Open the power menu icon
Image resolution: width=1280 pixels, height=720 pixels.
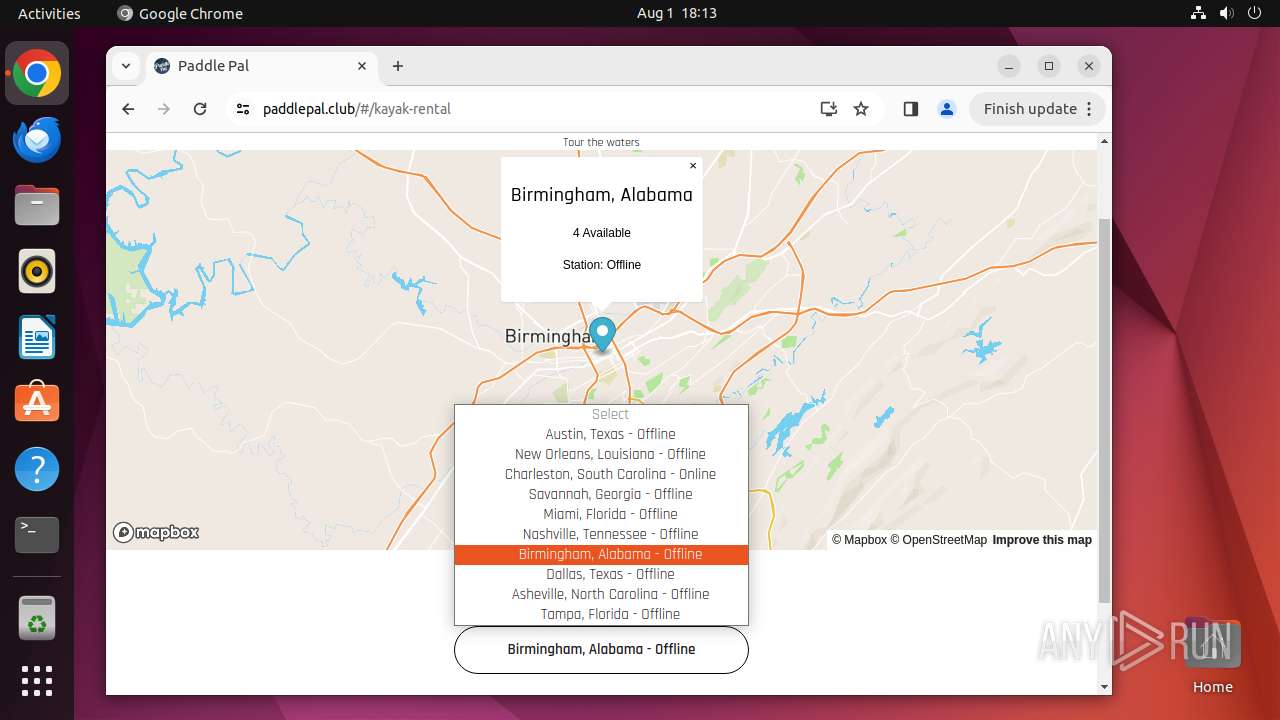coord(1255,13)
